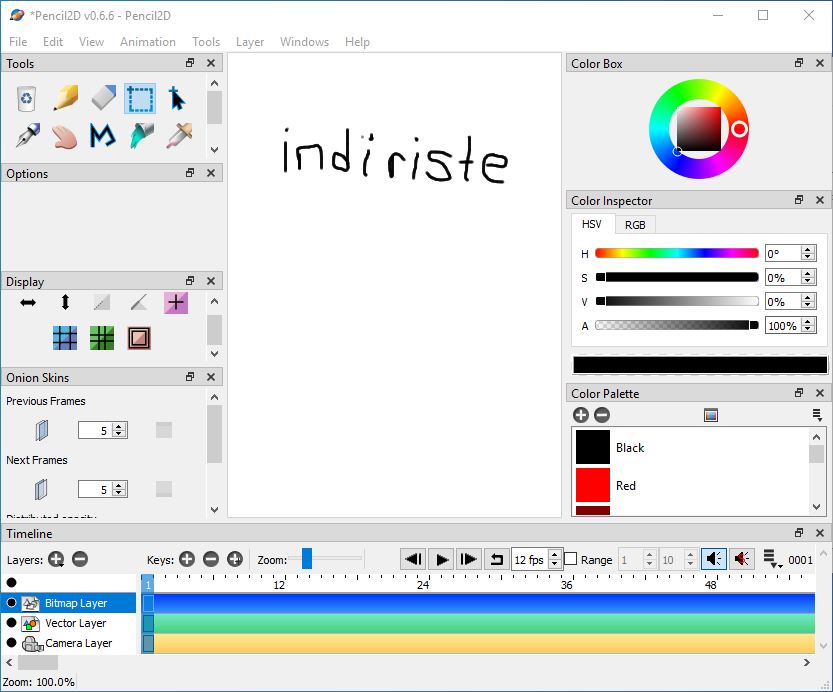Select the Eraser tool
This screenshot has width=833, height=692.
click(103, 98)
